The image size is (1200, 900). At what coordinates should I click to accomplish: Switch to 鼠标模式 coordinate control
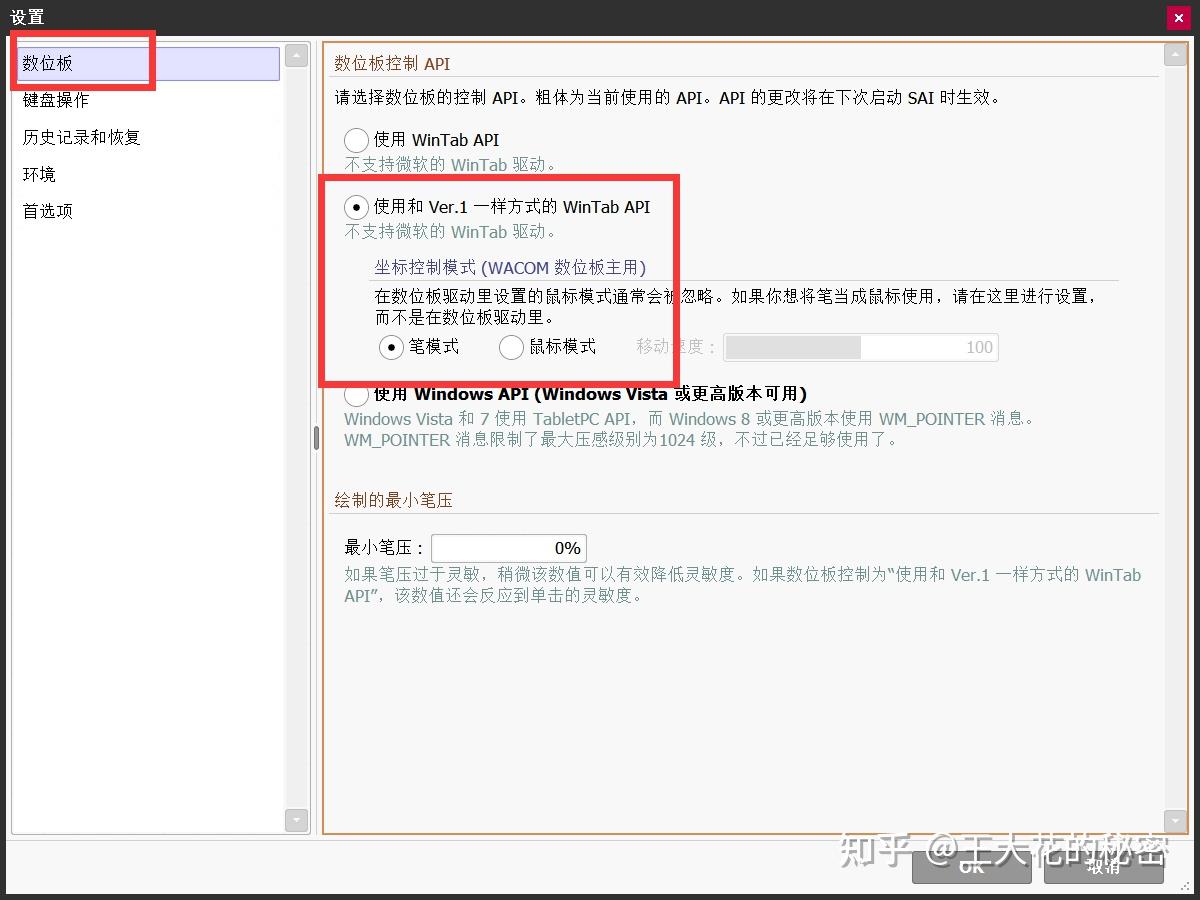(511, 347)
